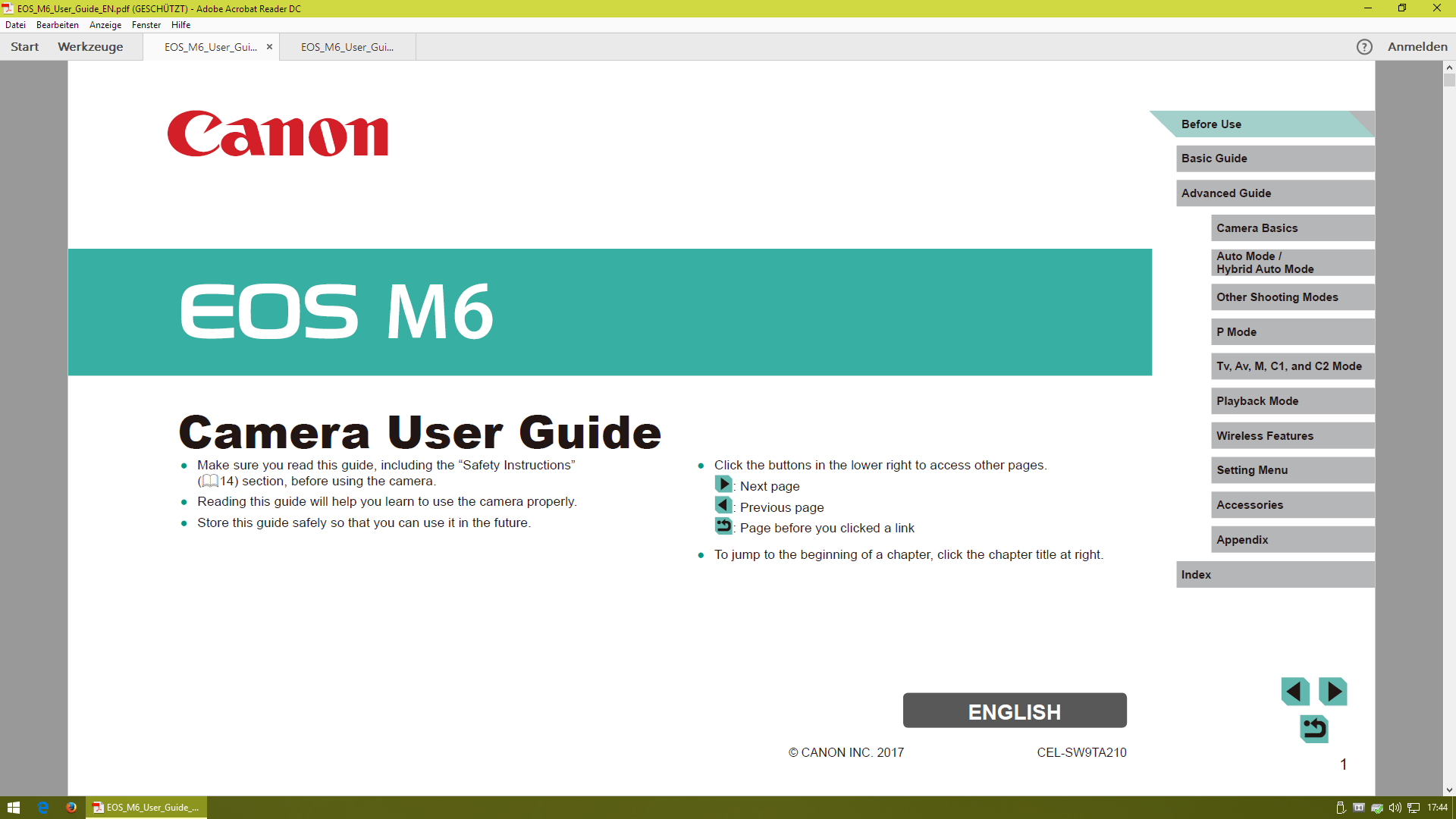The width and height of the screenshot is (1456, 819).
Task: Open Camera Basics chapter
Action: 1293,228
